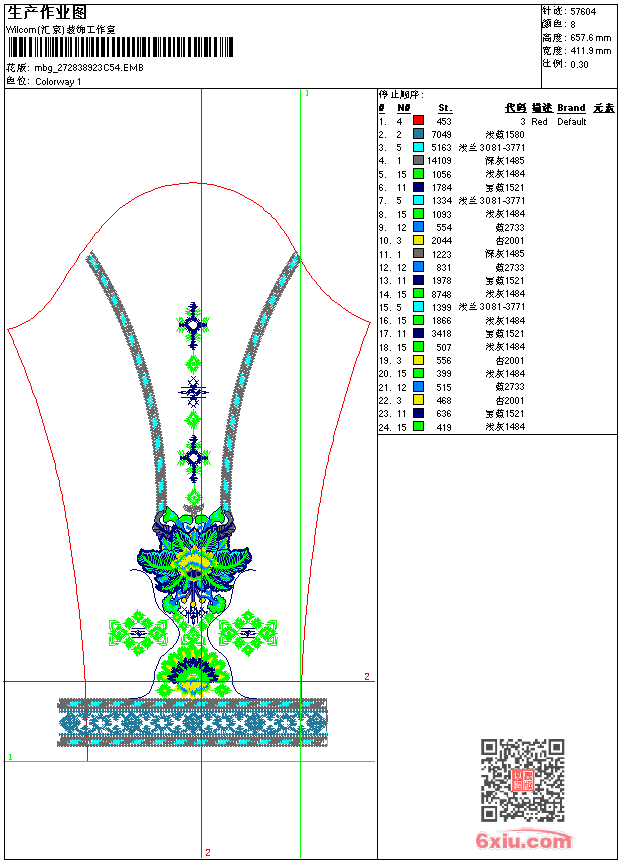Select the navy swatch in stop row 6
Viewport: 620px width, 860px height.
coord(418,187)
